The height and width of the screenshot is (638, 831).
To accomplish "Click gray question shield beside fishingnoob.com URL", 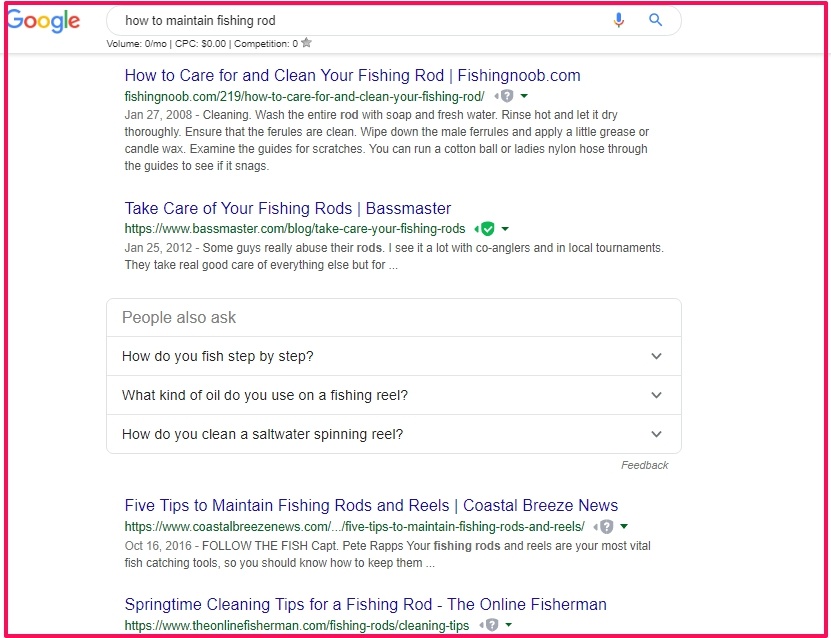I will pos(506,96).
